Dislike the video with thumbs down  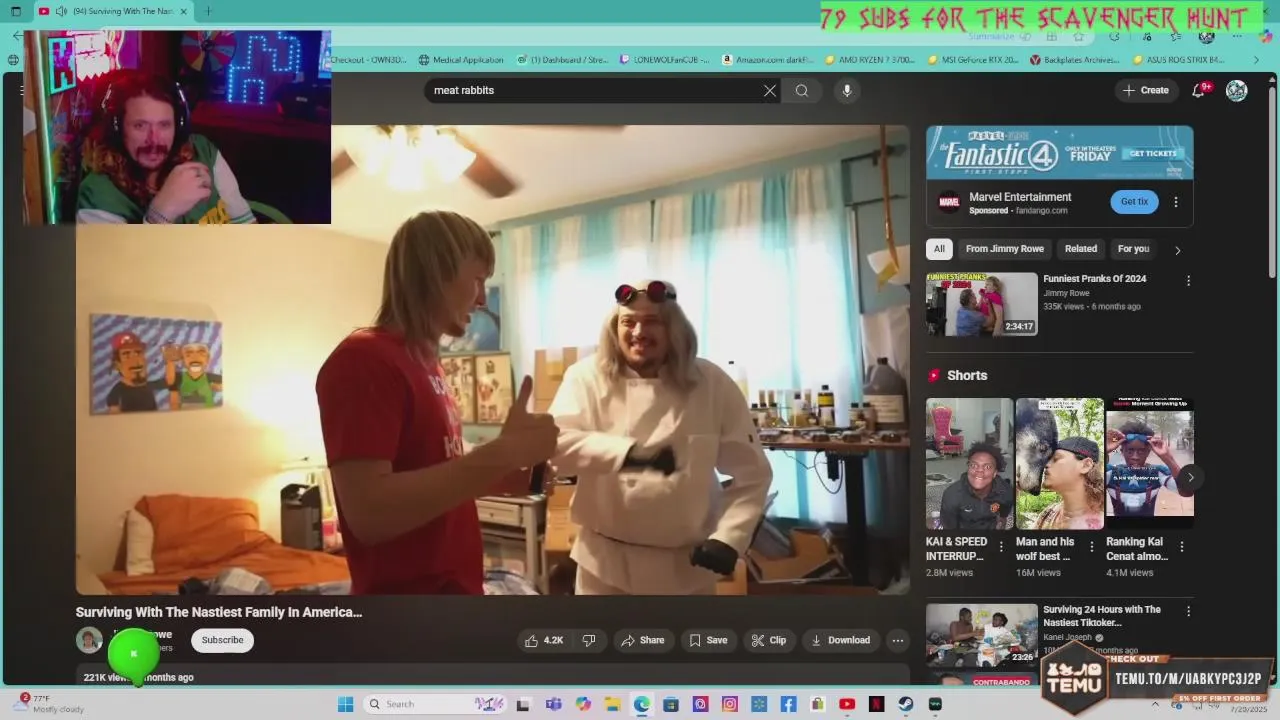[x=589, y=640]
